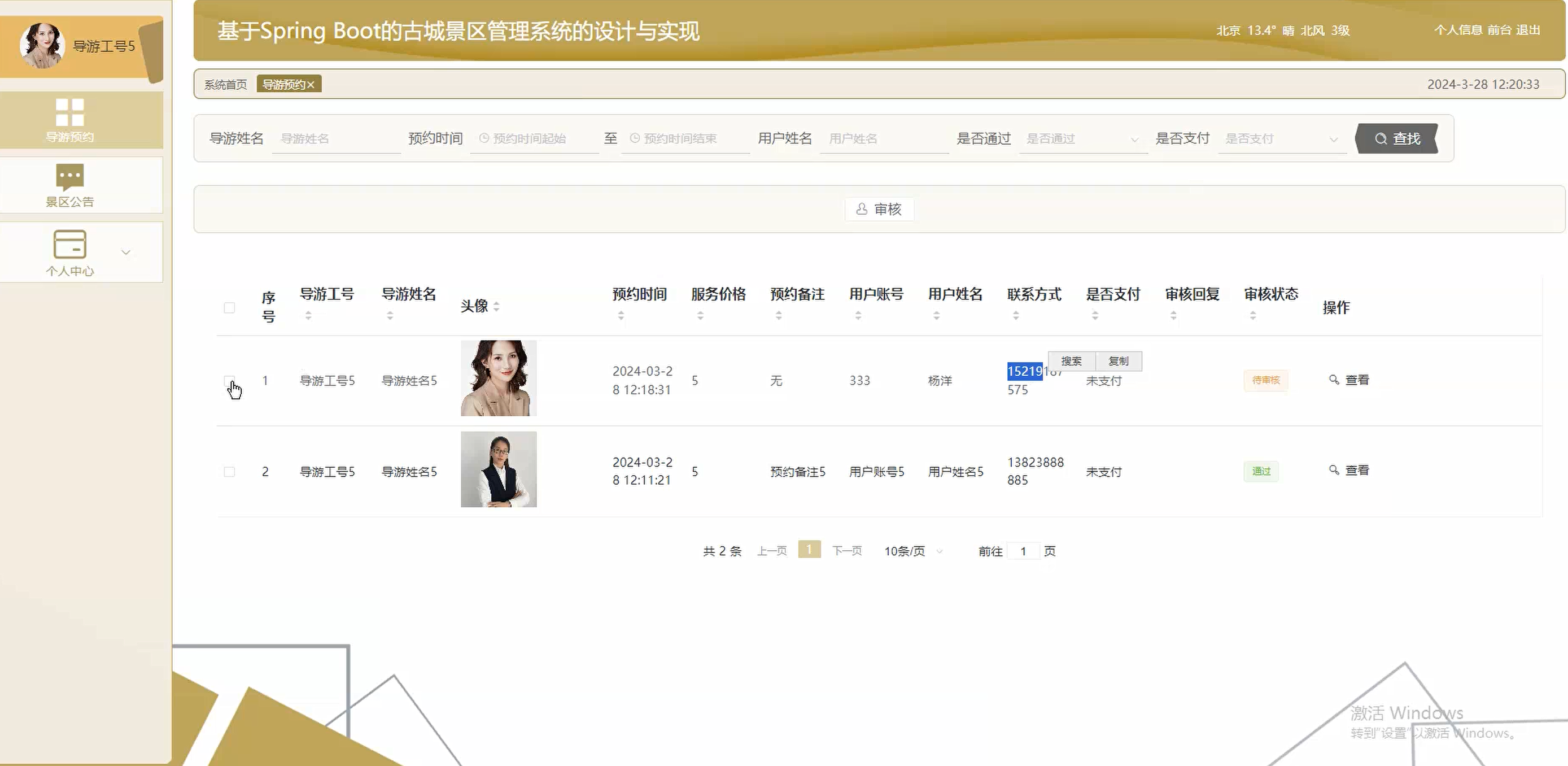Sort by the 头像 column arrows
Screen dimensions: 1568x766
(497, 306)
